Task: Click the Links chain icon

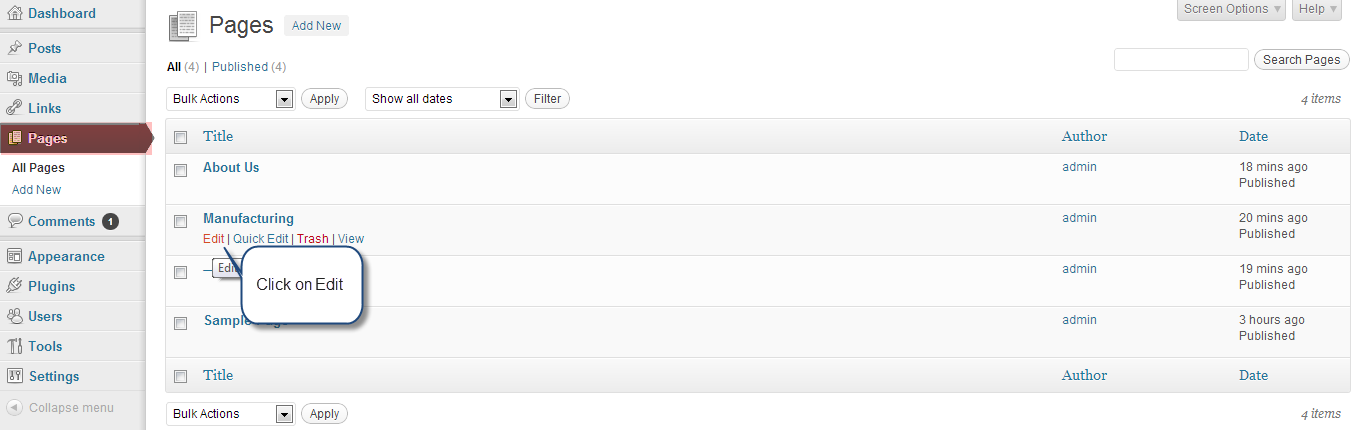Action: (14, 108)
